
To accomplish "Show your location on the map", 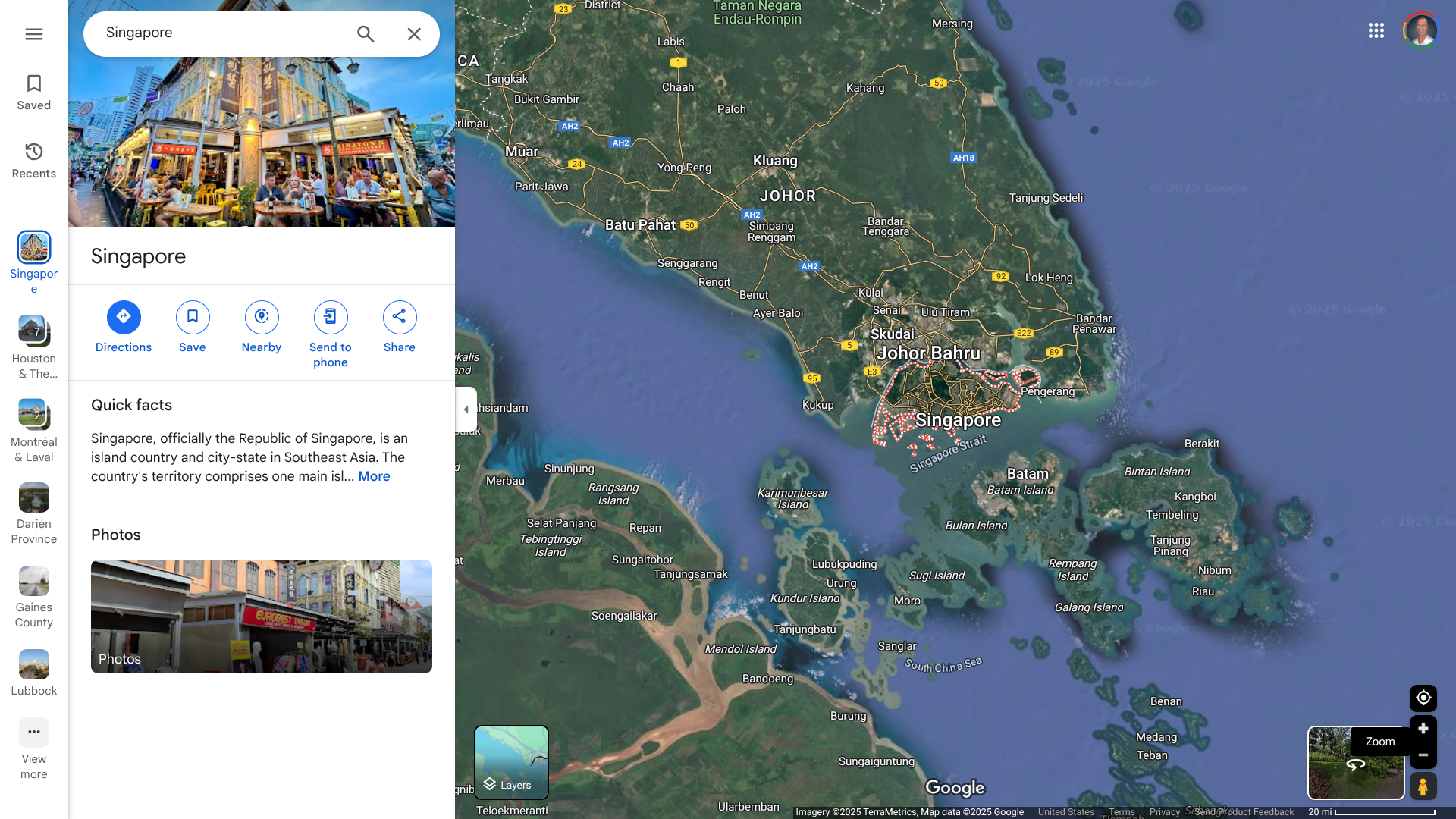I will pyautogui.click(x=1423, y=698).
